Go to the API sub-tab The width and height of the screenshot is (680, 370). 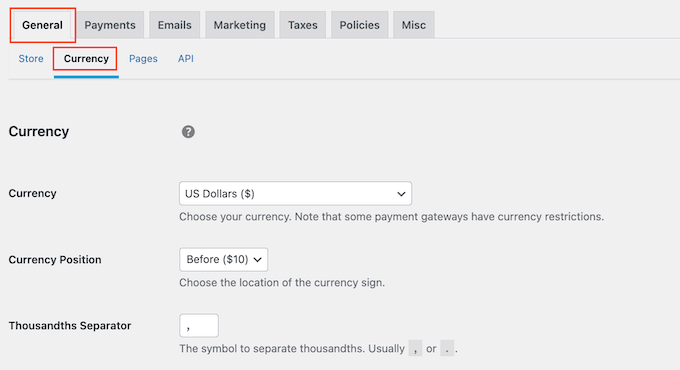click(186, 59)
